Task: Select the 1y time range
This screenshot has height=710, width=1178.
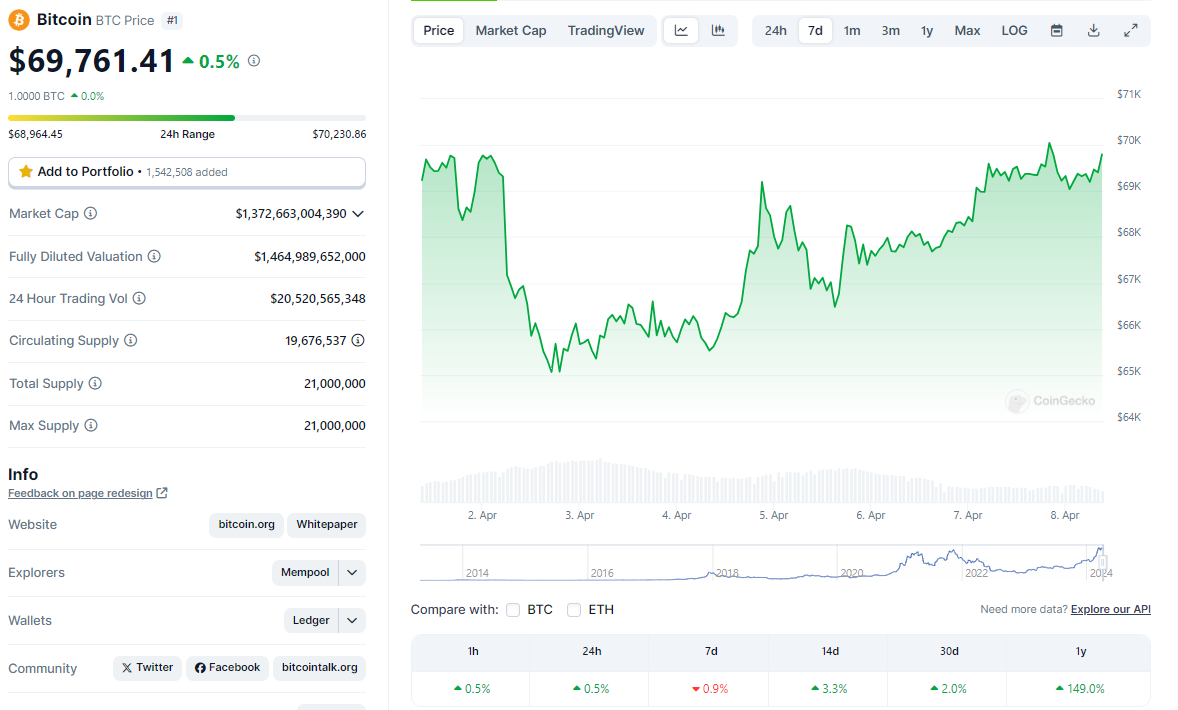Action: 927,31
